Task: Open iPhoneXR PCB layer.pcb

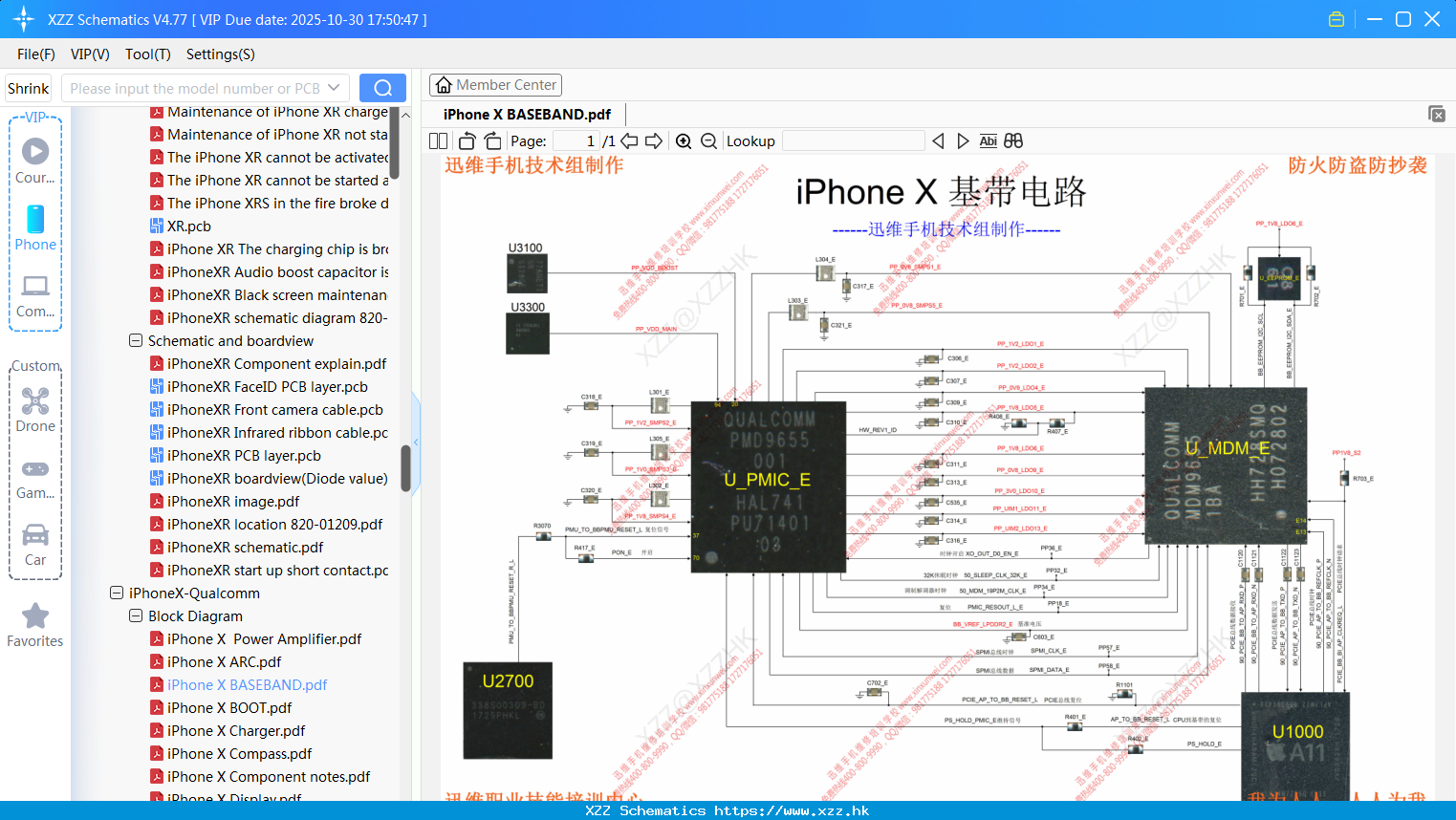Action: pyautogui.click(x=244, y=455)
